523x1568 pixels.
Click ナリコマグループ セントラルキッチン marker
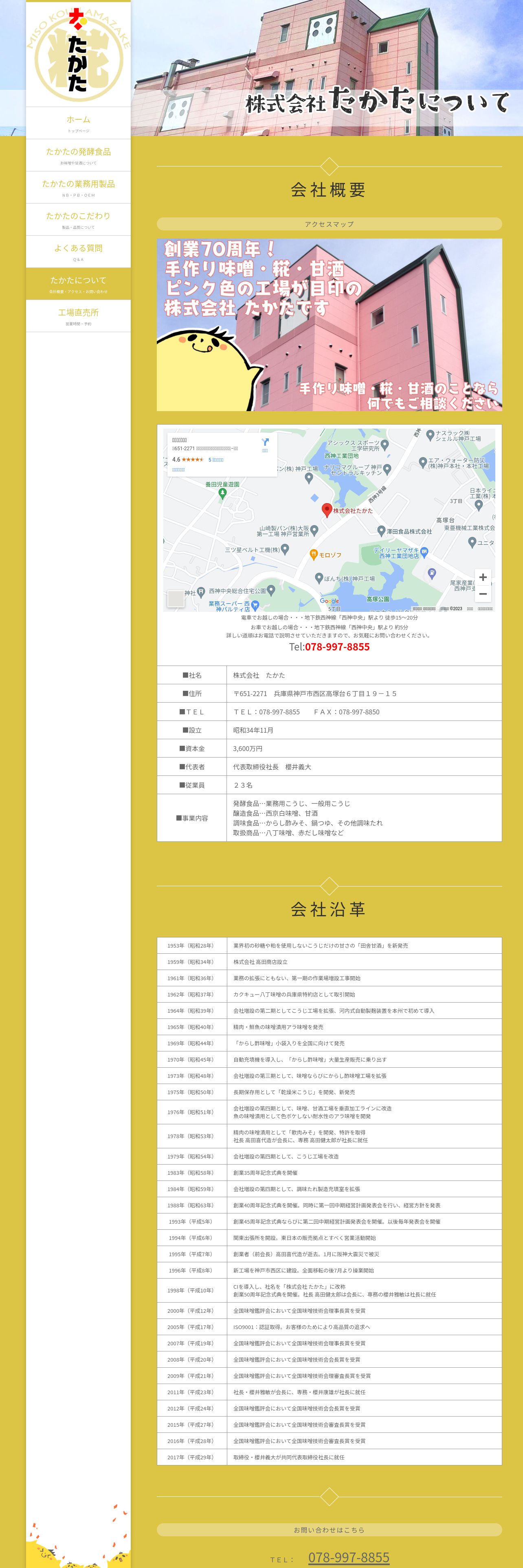coord(387,469)
